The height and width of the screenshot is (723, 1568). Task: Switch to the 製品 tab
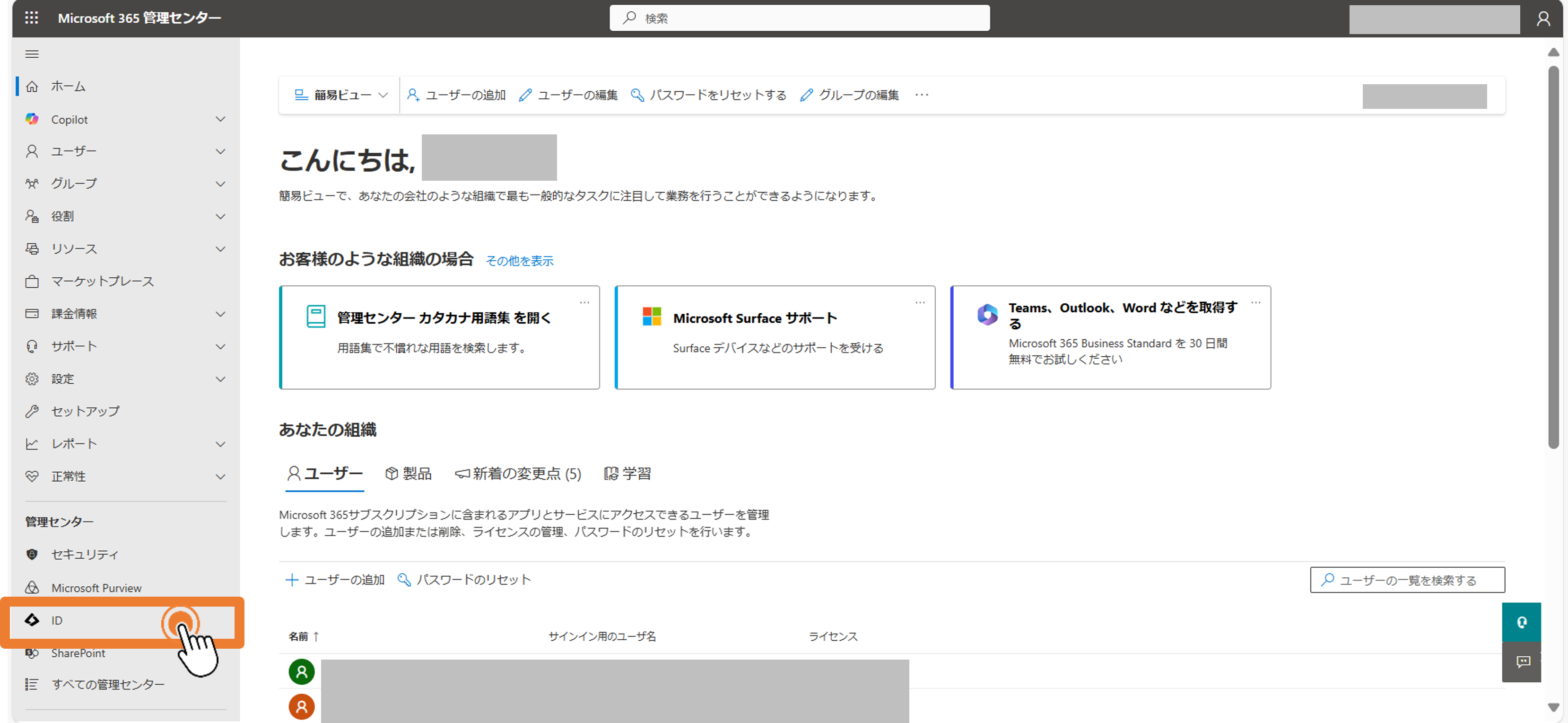tap(409, 473)
